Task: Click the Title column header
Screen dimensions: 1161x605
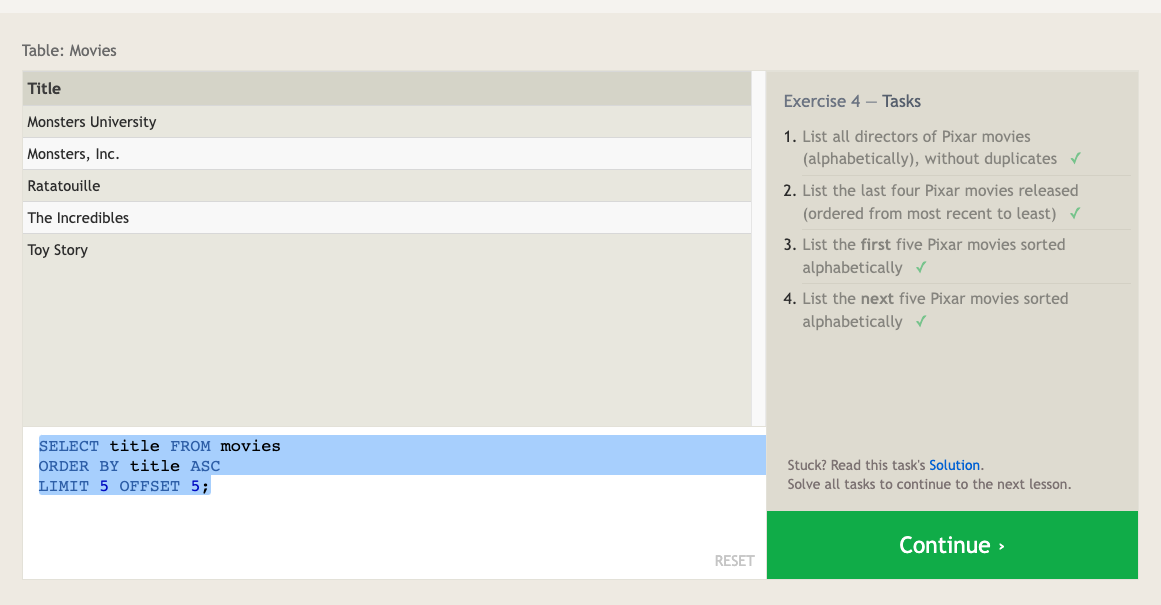Action: click(44, 89)
